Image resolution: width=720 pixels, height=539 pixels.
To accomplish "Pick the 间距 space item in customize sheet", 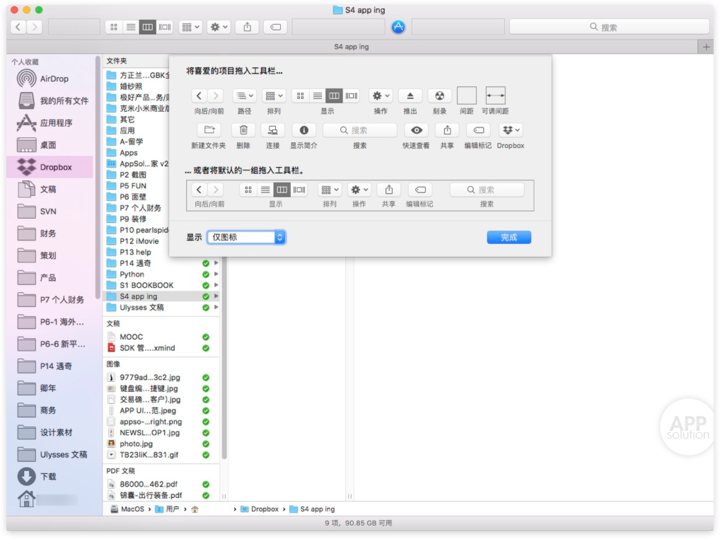I will point(467,95).
